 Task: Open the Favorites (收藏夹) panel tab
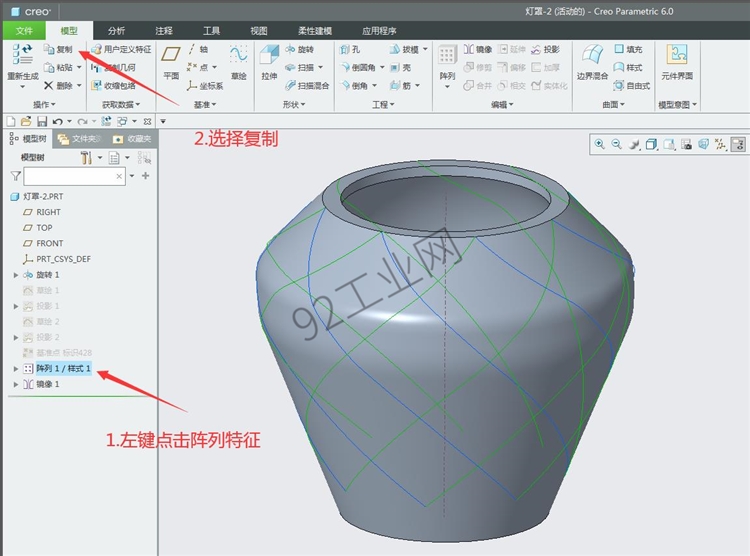click(132, 139)
